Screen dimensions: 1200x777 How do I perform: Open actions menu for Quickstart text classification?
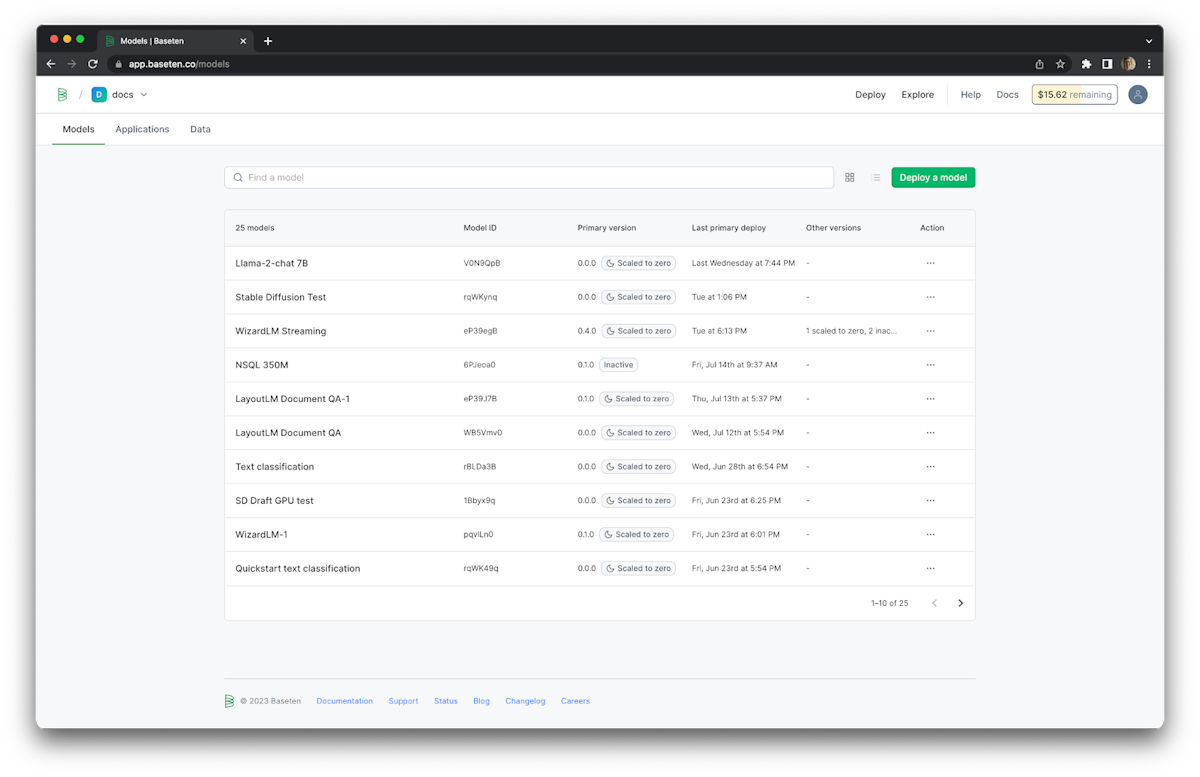(930, 568)
